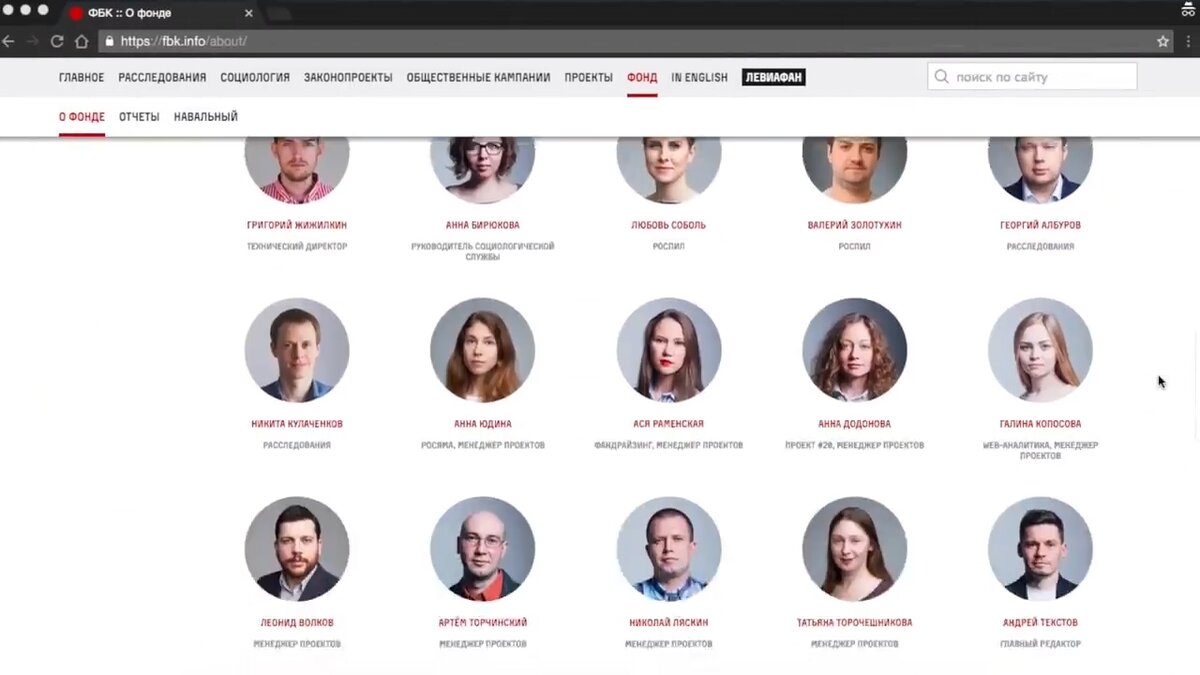This screenshot has height=675, width=1200.
Task: Bookmark page with the star icon
Action: coord(1163,41)
